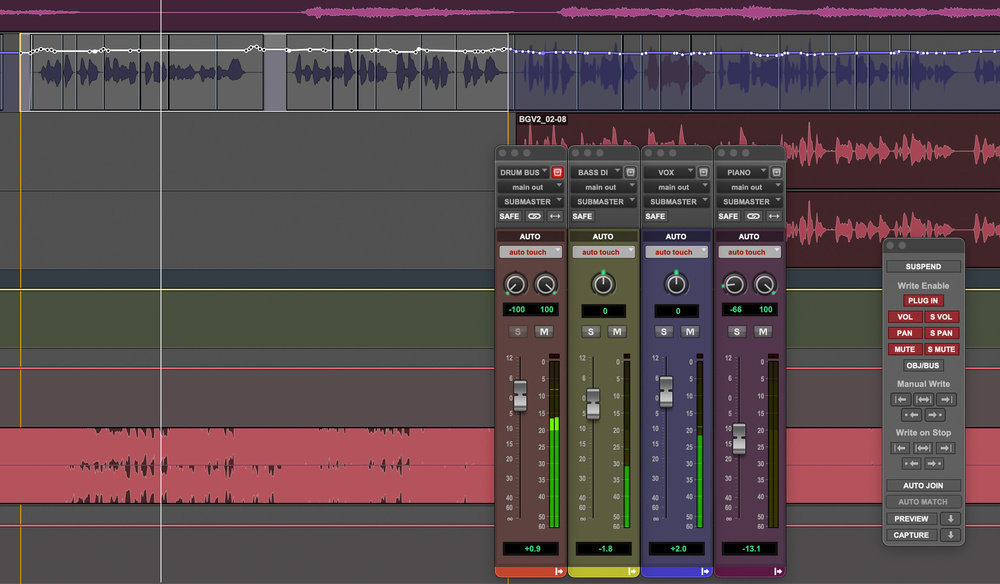Toggle S MUTE write enable
The height and width of the screenshot is (584, 1000).
click(x=941, y=349)
